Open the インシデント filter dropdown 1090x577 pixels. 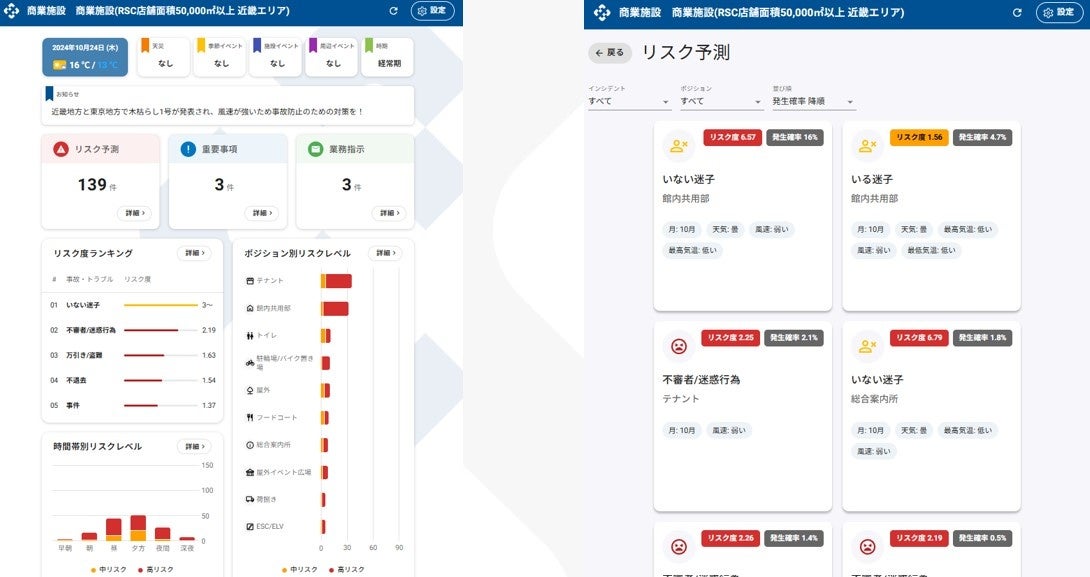pyautogui.click(x=629, y=101)
